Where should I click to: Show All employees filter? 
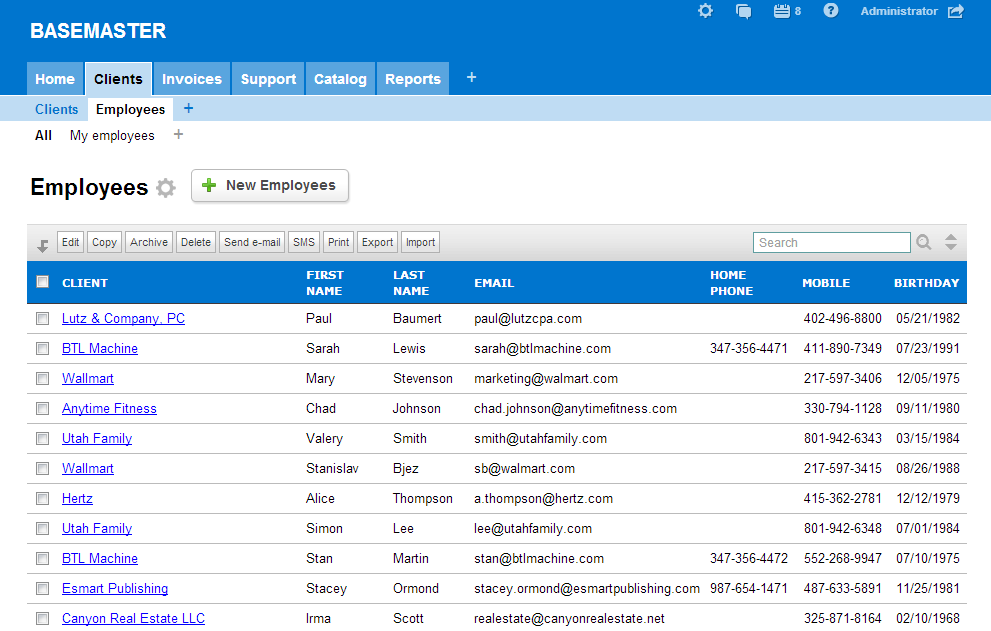[x=44, y=135]
